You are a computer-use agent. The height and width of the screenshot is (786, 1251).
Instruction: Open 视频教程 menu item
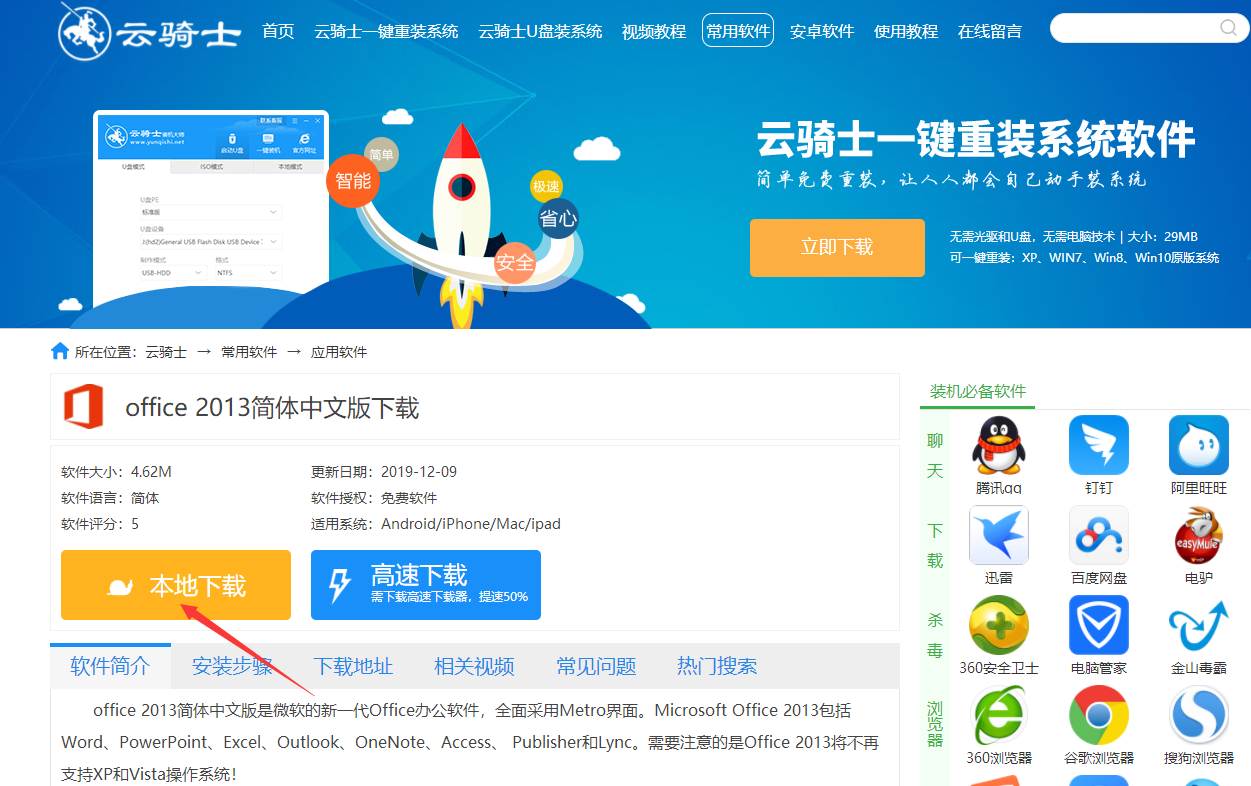click(654, 31)
